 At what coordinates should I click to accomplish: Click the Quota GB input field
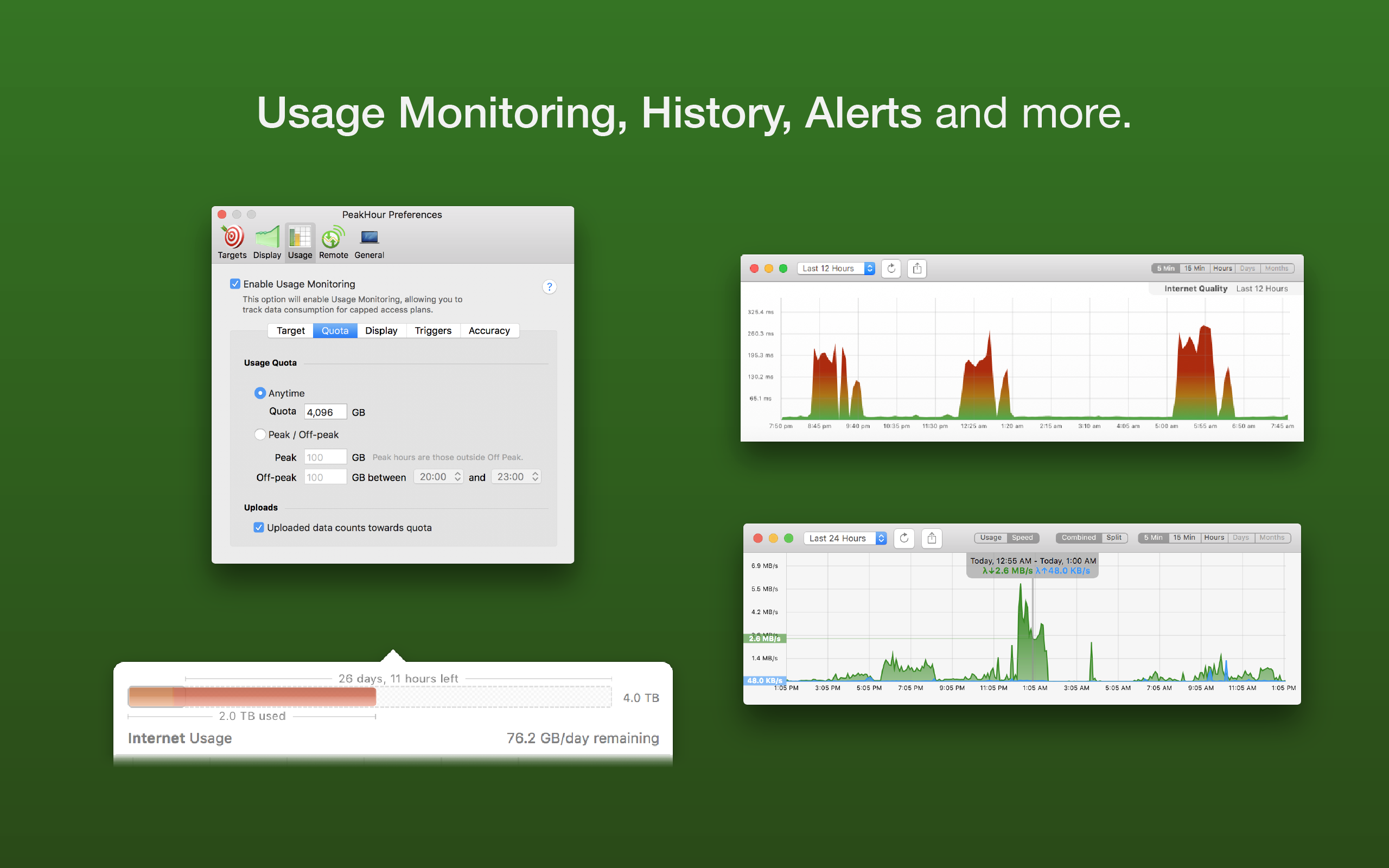click(x=325, y=412)
